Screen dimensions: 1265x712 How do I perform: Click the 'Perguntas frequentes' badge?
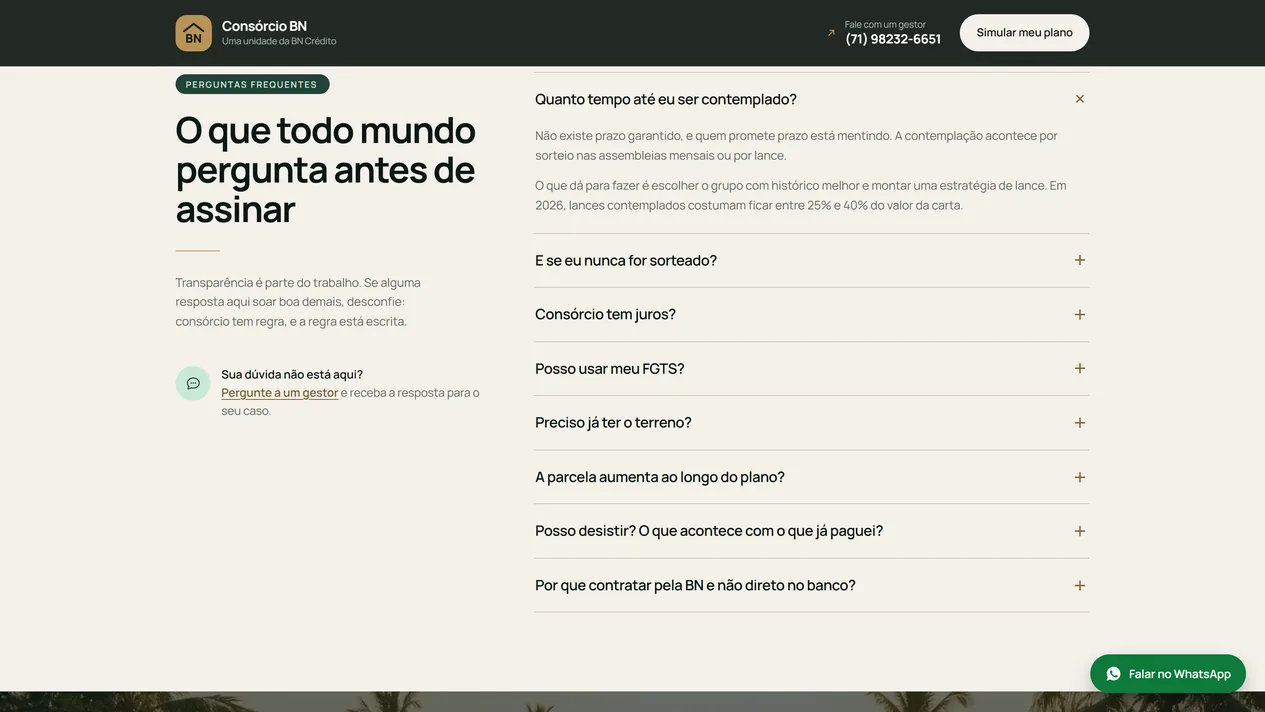pos(252,84)
